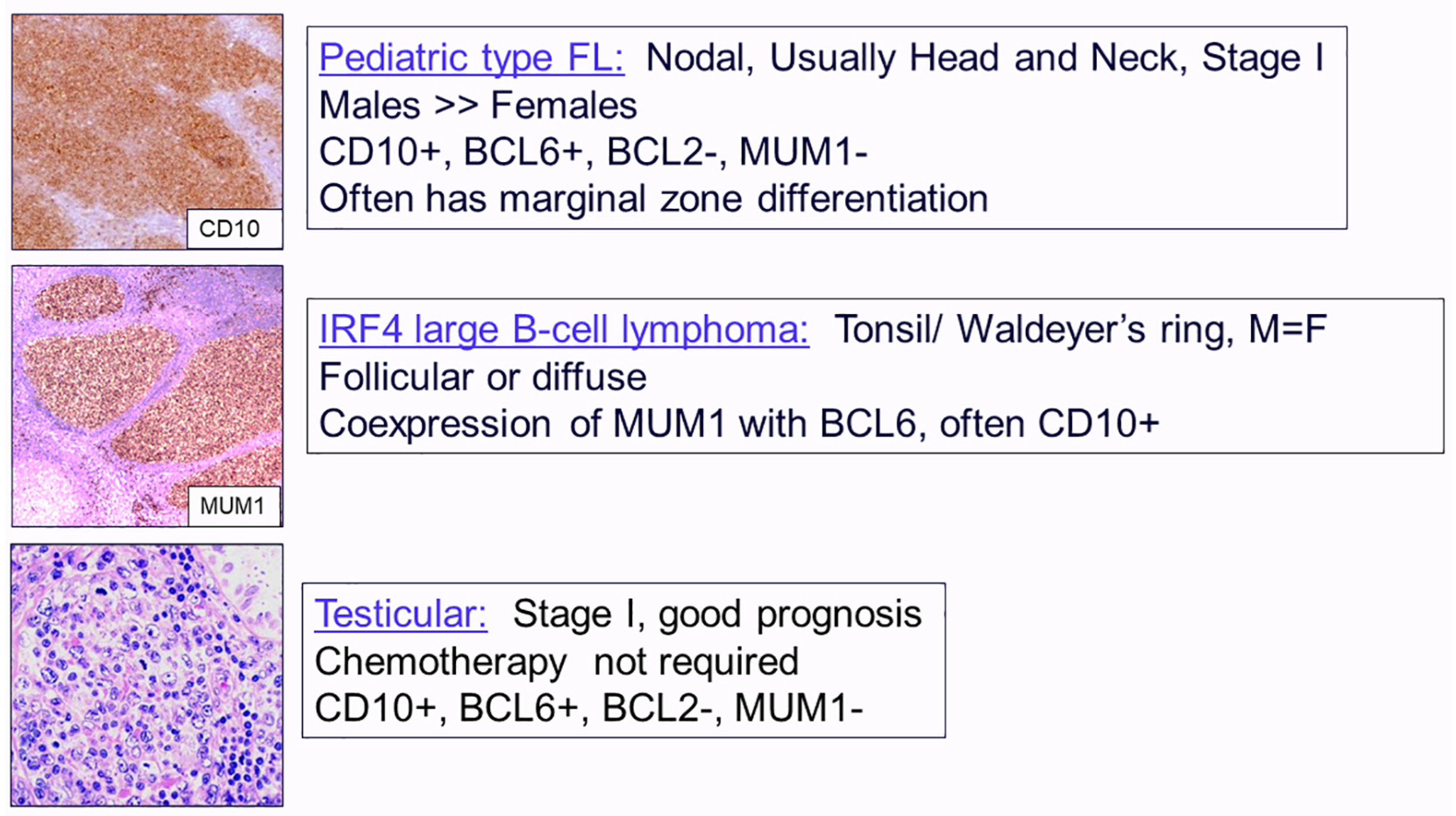
Task: Click 'Stage I, good prognosis' text
Action: point(717,614)
